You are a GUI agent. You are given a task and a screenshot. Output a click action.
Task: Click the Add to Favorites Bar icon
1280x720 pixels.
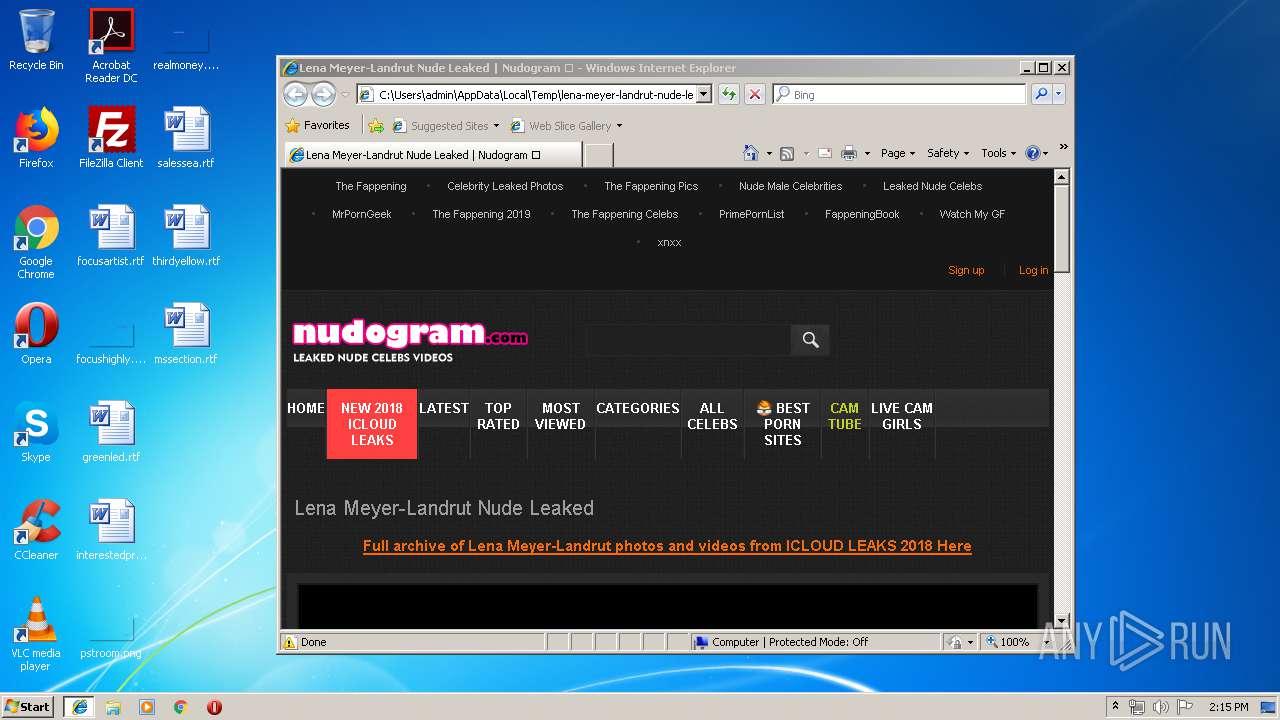376,126
